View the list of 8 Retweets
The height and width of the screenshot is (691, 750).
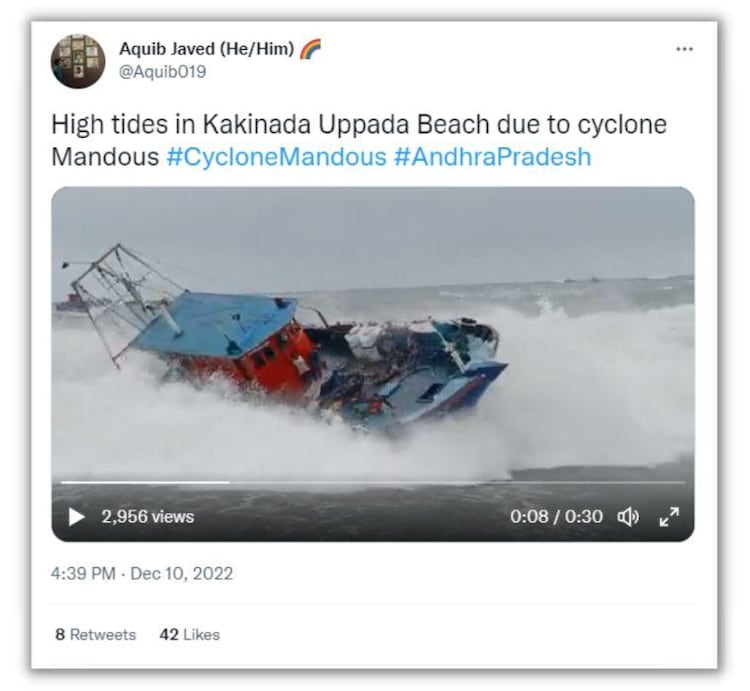96,635
